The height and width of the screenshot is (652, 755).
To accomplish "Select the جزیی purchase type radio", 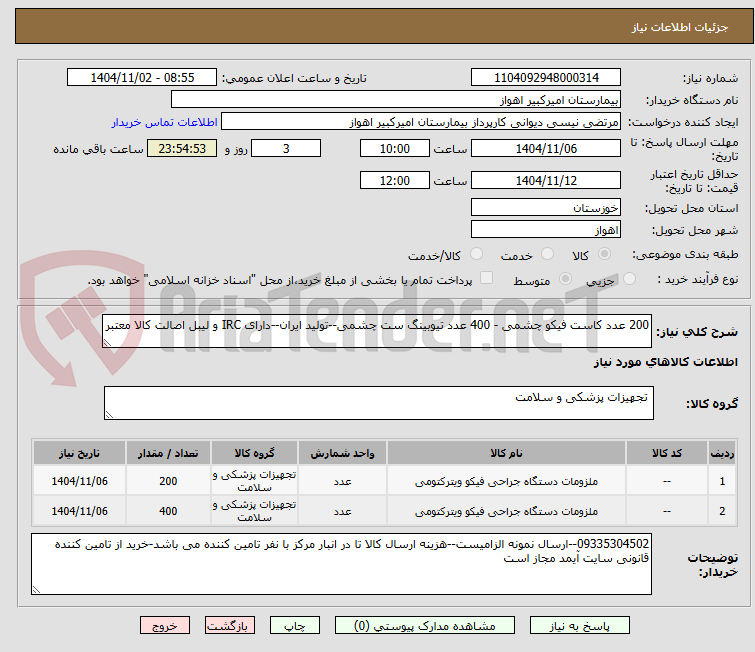I will (629, 279).
